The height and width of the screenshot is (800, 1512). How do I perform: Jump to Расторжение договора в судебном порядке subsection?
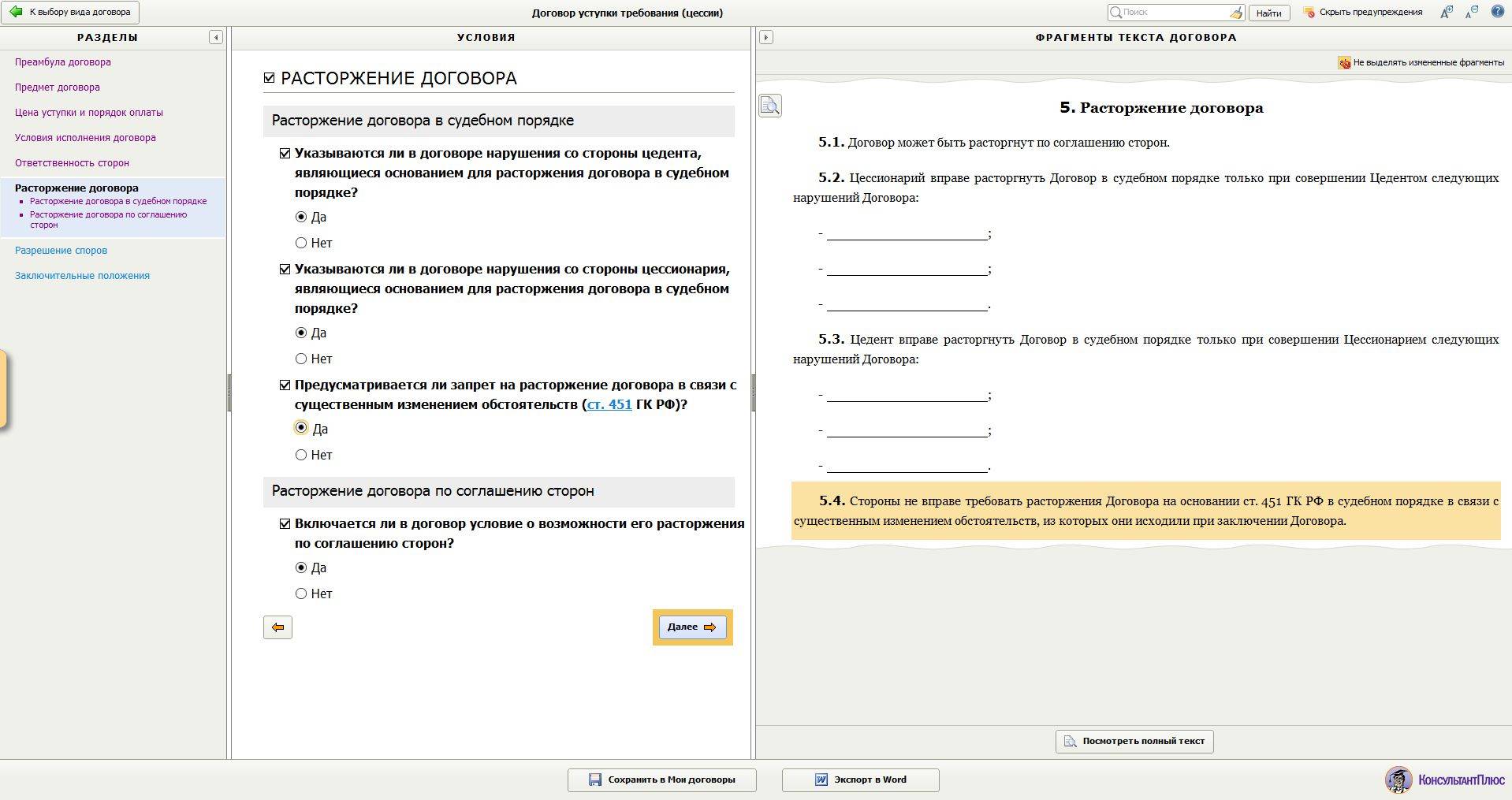click(118, 201)
